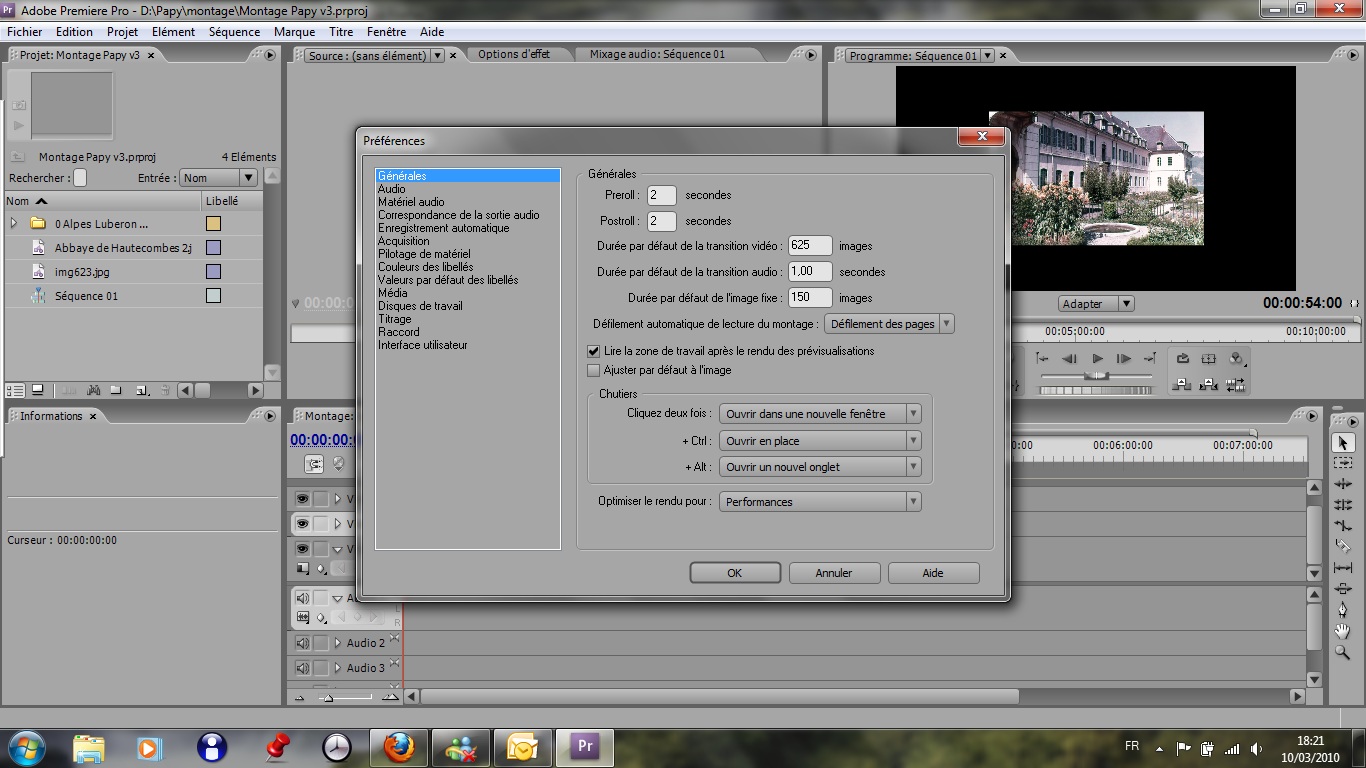Select 'Interface utilisateur' preference category
This screenshot has height=768, width=1366.
[422, 345]
